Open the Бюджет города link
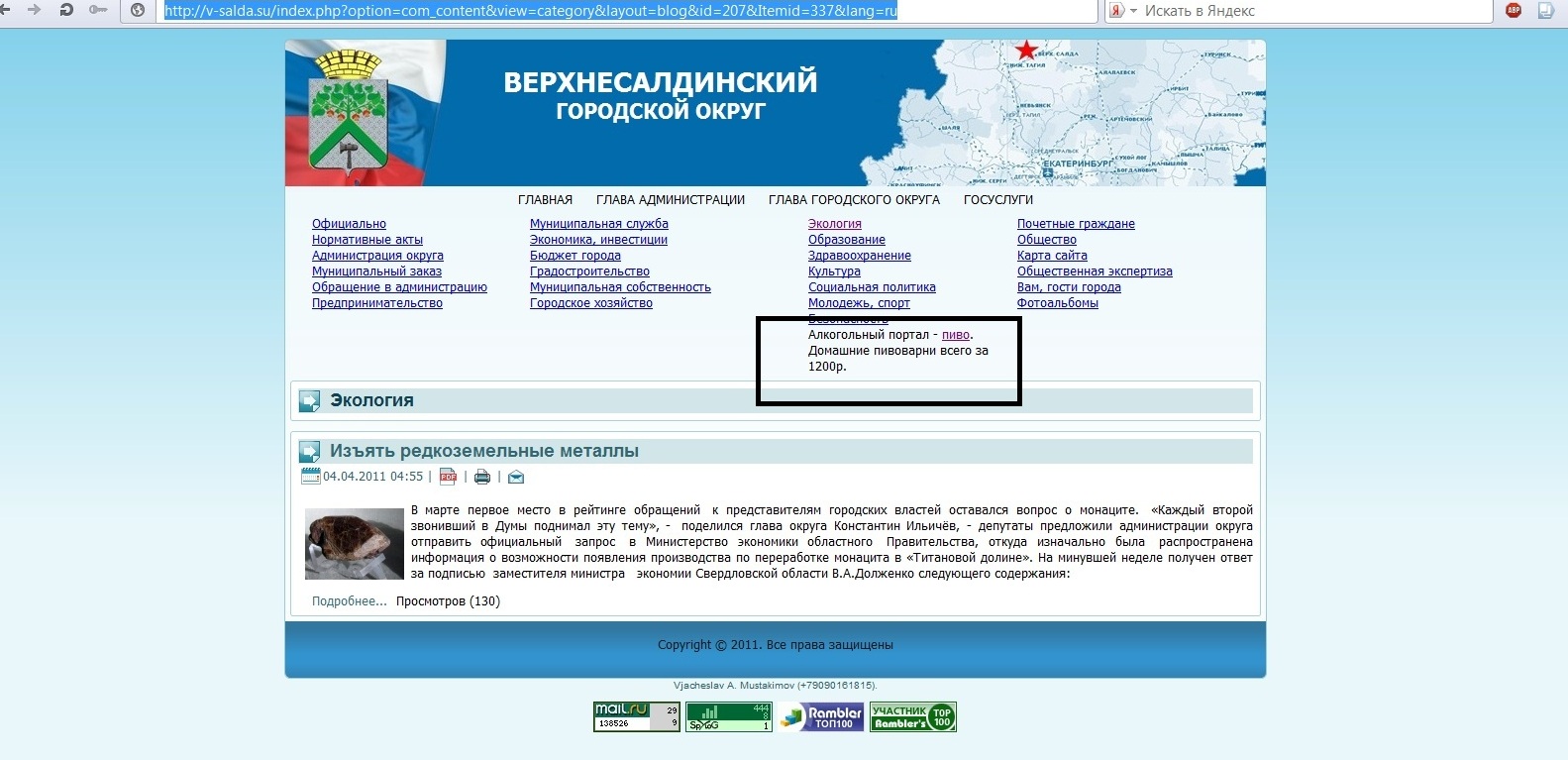The image size is (1568, 760). coord(575,256)
